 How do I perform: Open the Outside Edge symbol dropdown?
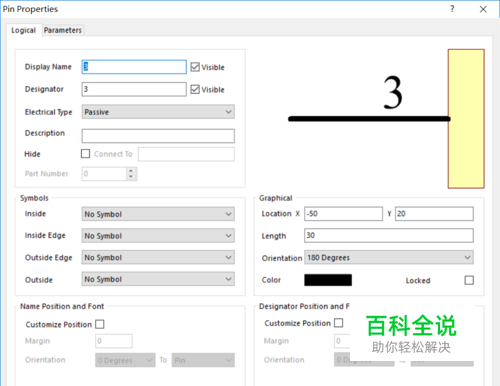tap(158, 257)
